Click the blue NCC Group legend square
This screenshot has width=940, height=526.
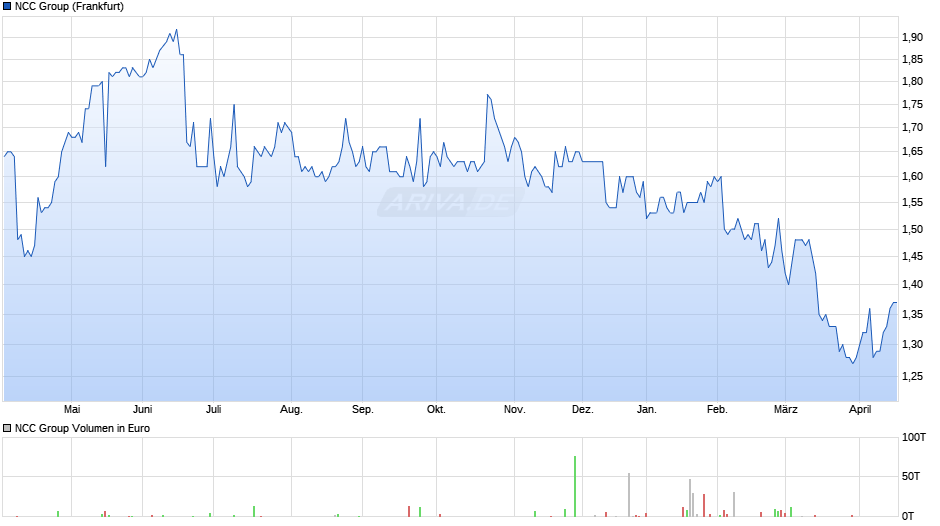point(7,7)
